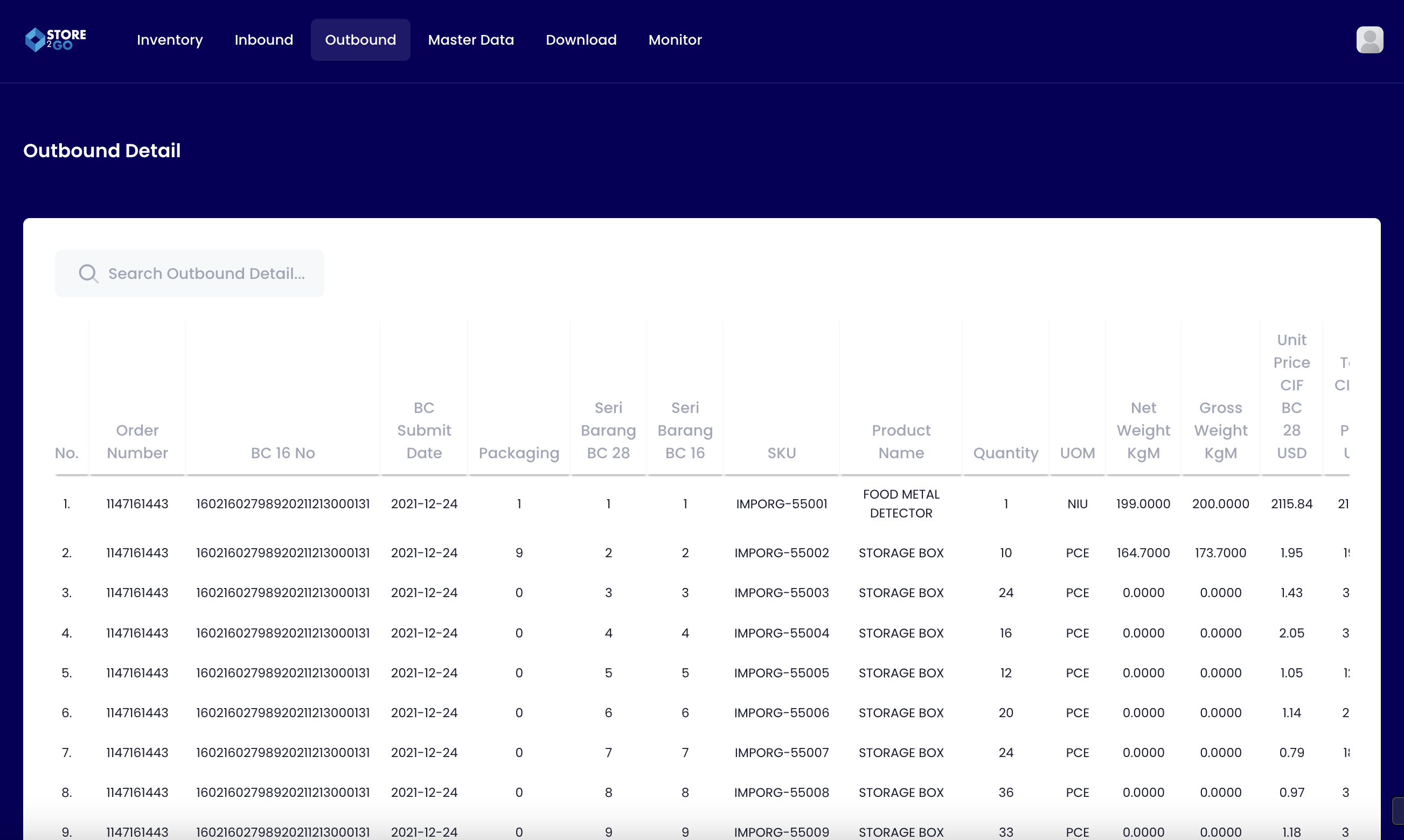Click the Product Name column header
This screenshot has width=1404, height=840.
click(x=900, y=442)
